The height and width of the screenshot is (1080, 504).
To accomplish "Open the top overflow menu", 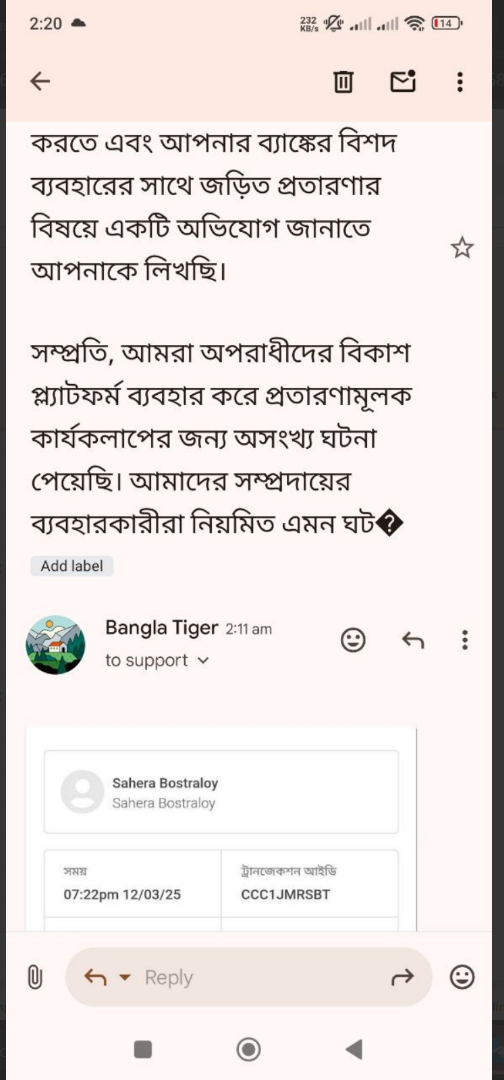I will (x=460, y=82).
